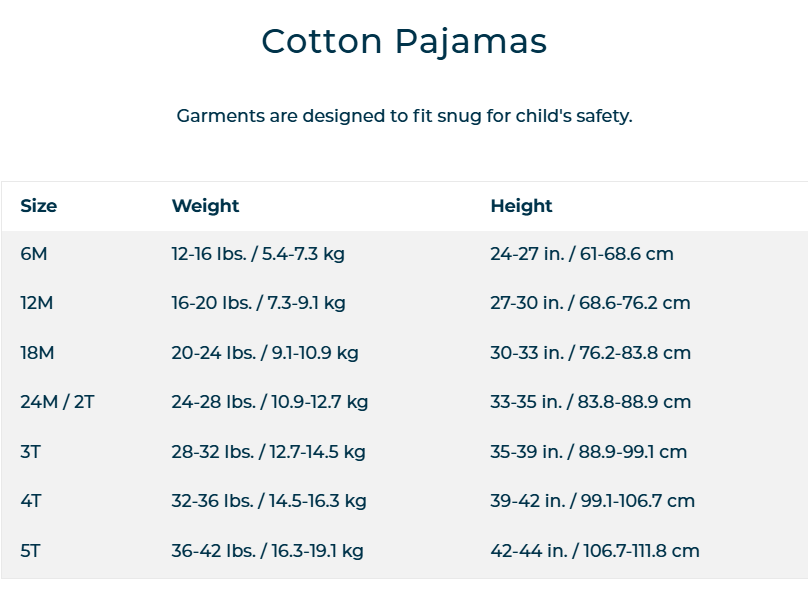Click the 3T size cell
The image size is (808, 590).
pos(30,452)
